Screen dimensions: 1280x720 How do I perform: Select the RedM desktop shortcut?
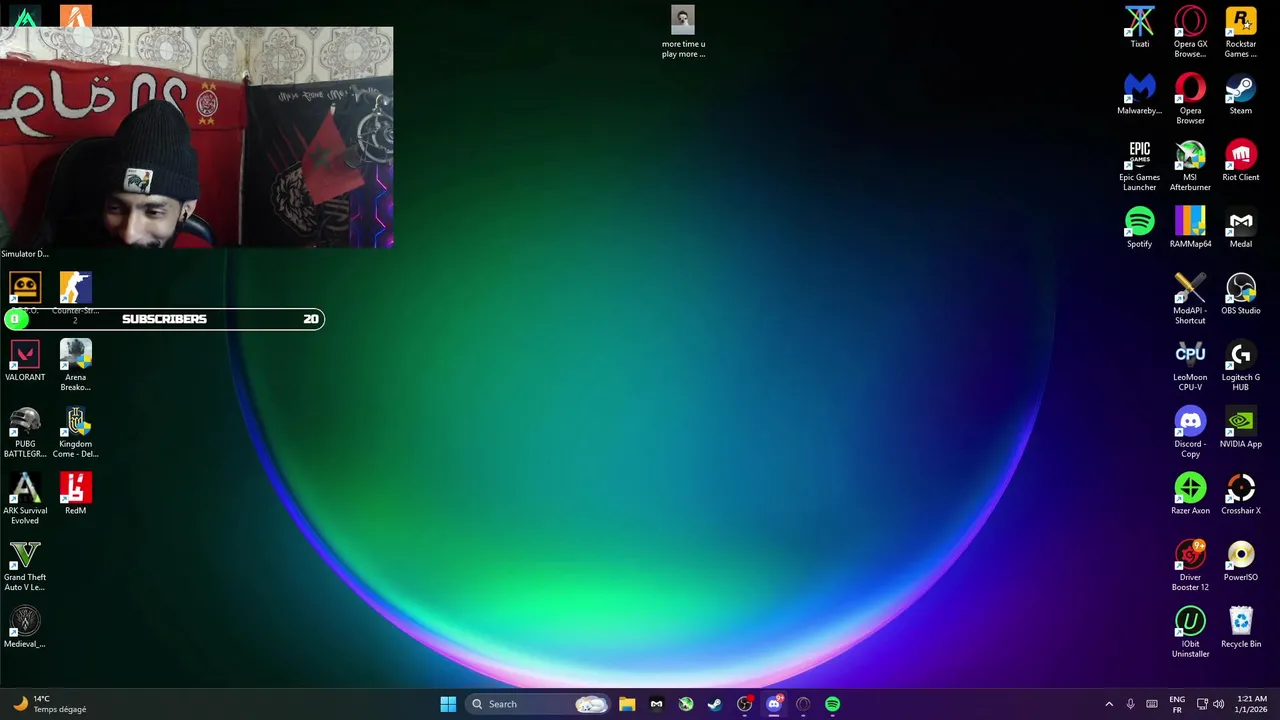pos(75,494)
